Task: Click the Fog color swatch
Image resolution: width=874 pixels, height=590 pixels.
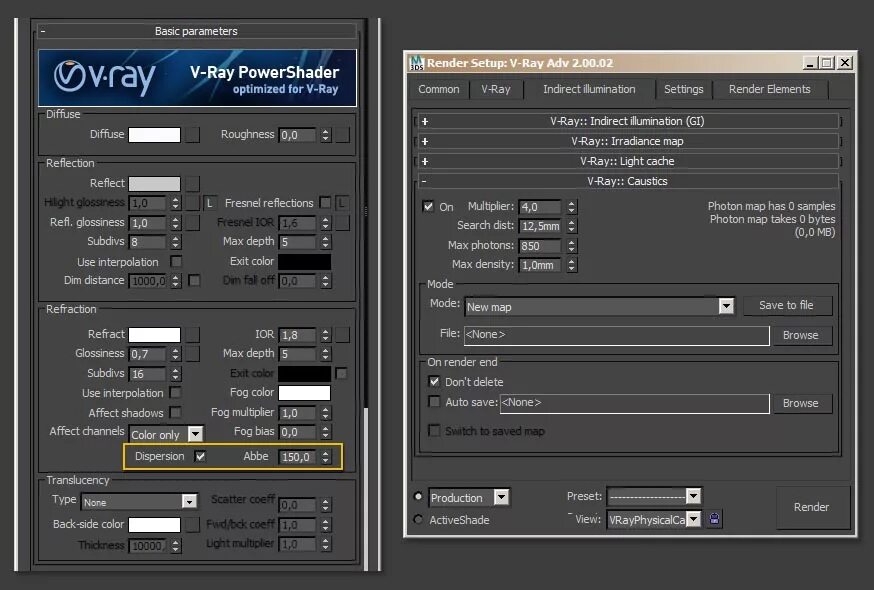Action: pyautogui.click(x=304, y=393)
